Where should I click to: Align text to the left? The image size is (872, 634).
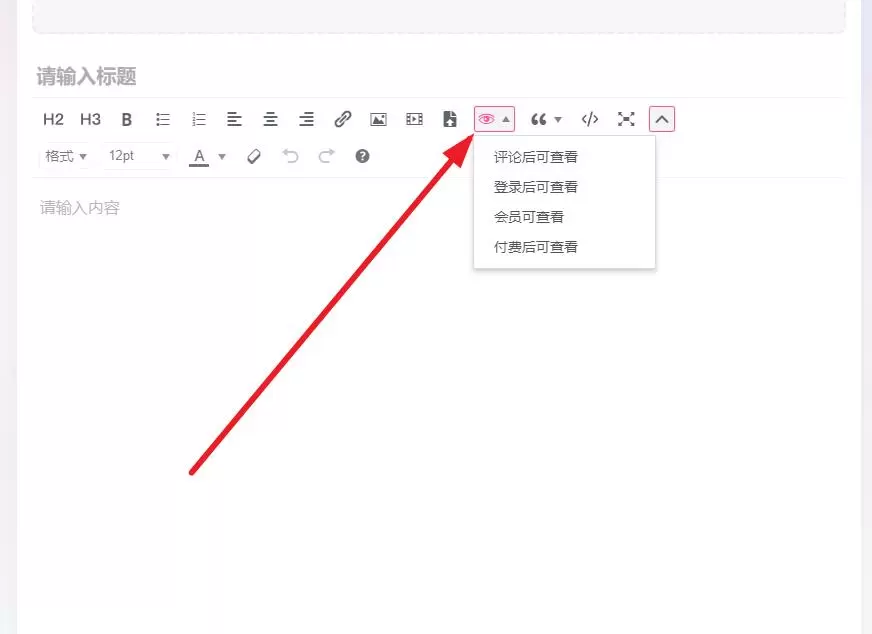coord(234,119)
